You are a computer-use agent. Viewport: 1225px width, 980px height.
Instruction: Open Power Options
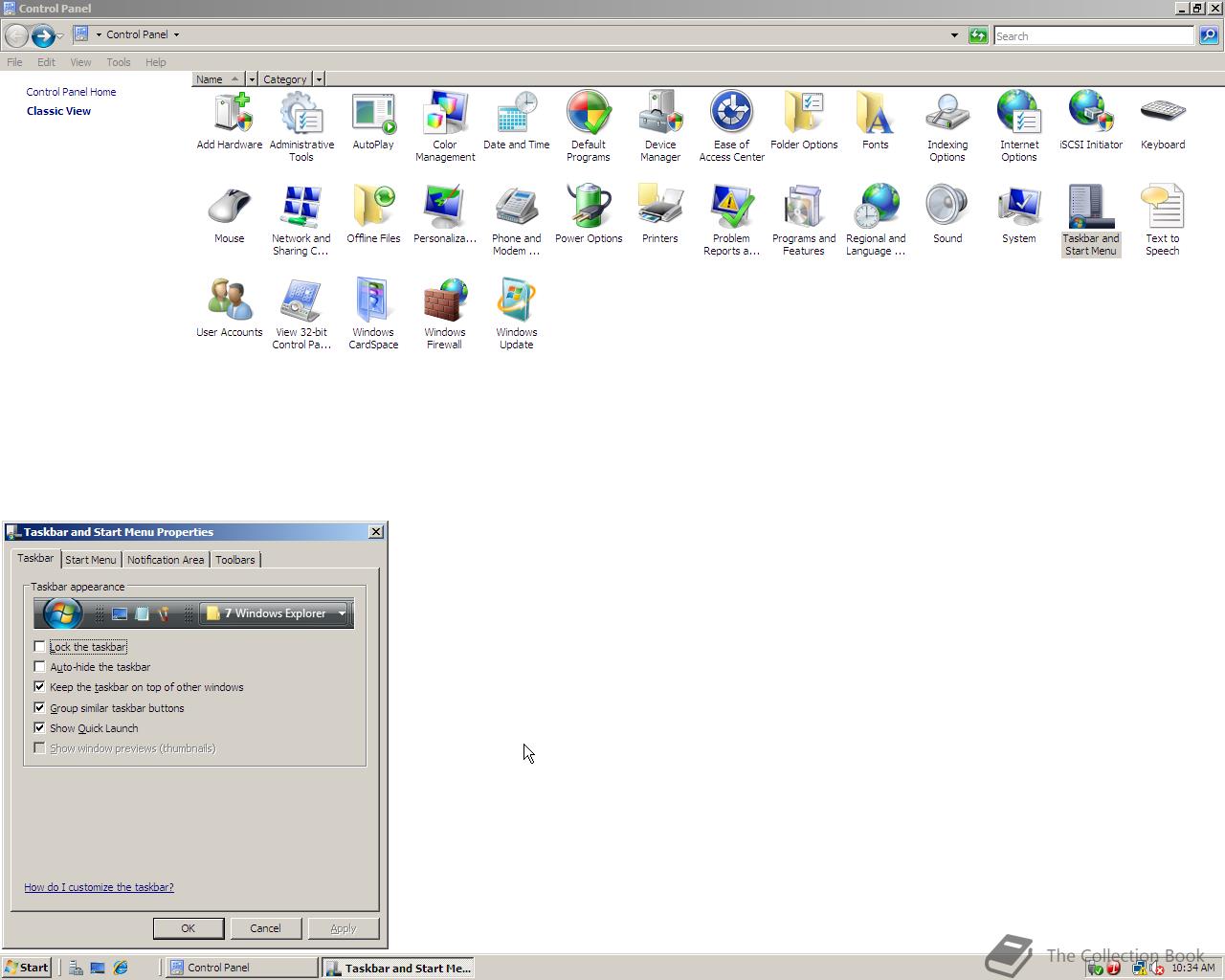pos(589,215)
